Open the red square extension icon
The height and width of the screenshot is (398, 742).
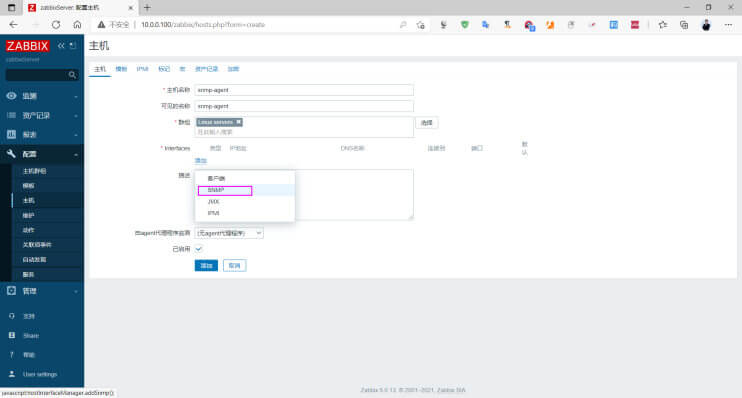635,25
